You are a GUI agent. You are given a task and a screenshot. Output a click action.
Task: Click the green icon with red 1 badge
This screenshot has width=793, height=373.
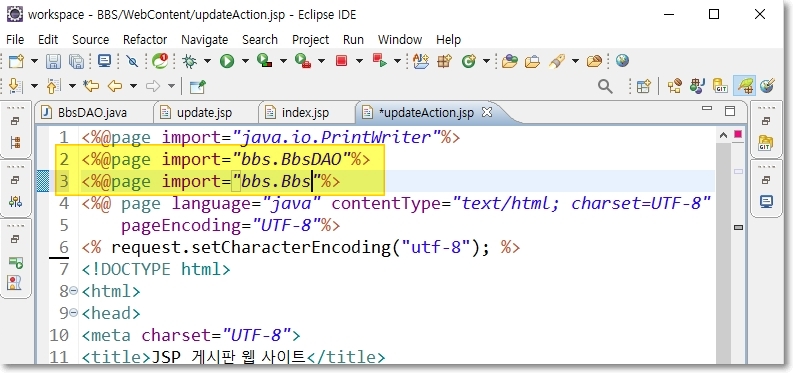pyautogui.click(x=160, y=61)
